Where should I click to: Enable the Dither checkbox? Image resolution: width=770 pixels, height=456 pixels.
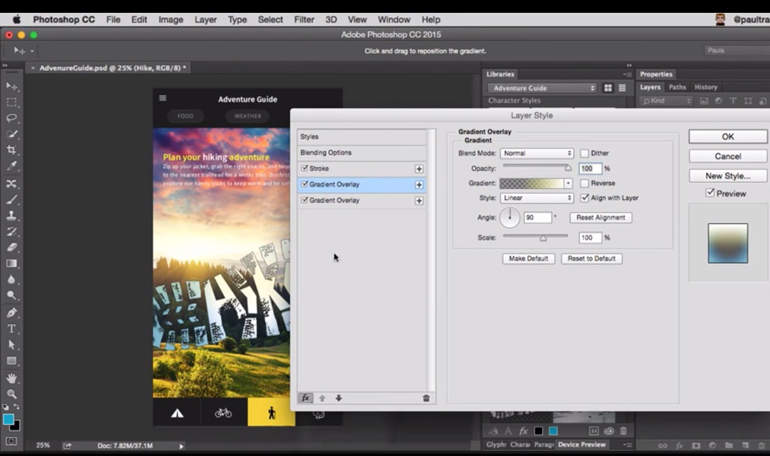point(585,153)
